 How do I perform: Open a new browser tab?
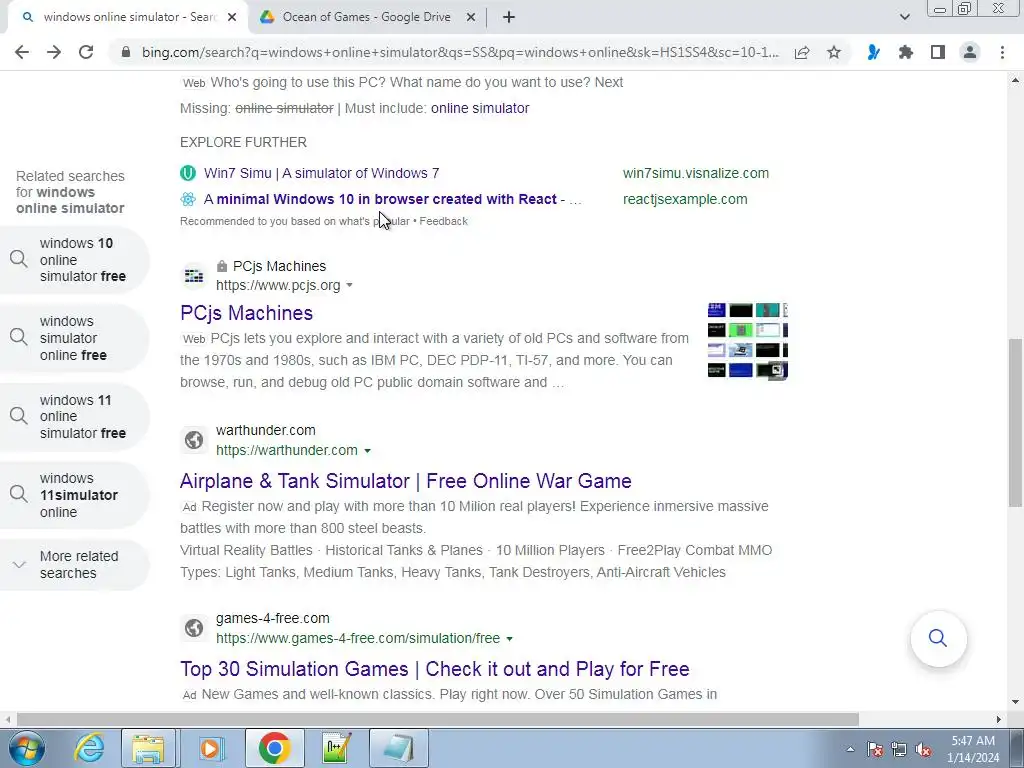509,17
